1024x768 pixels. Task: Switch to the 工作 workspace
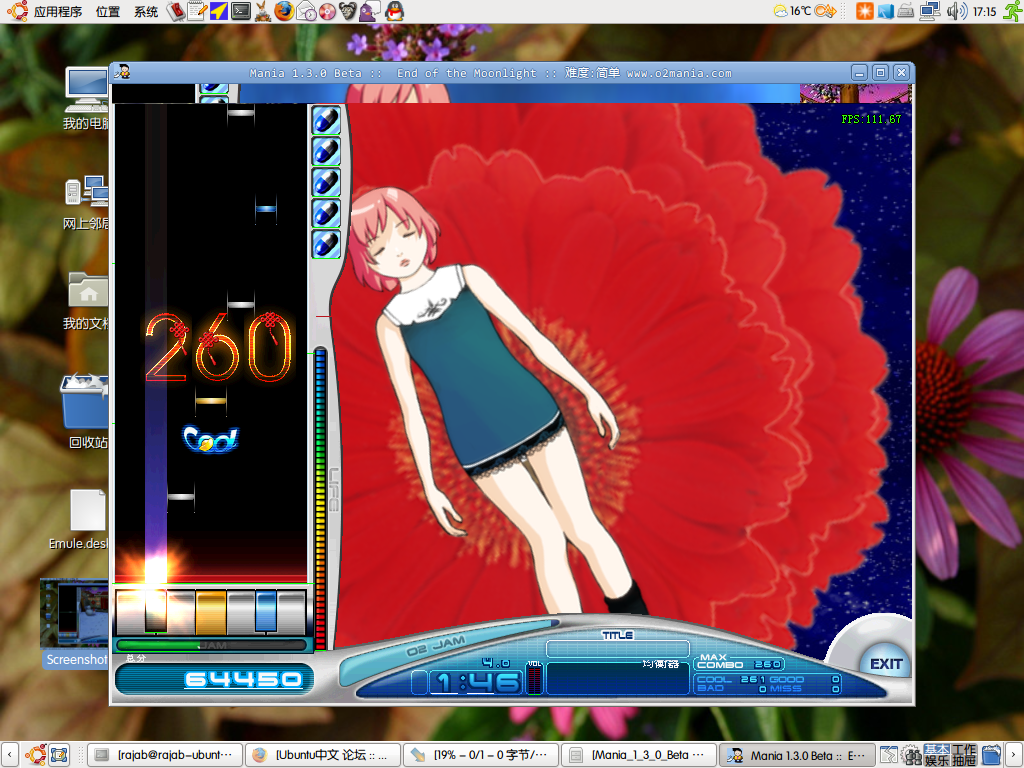coord(964,749)
